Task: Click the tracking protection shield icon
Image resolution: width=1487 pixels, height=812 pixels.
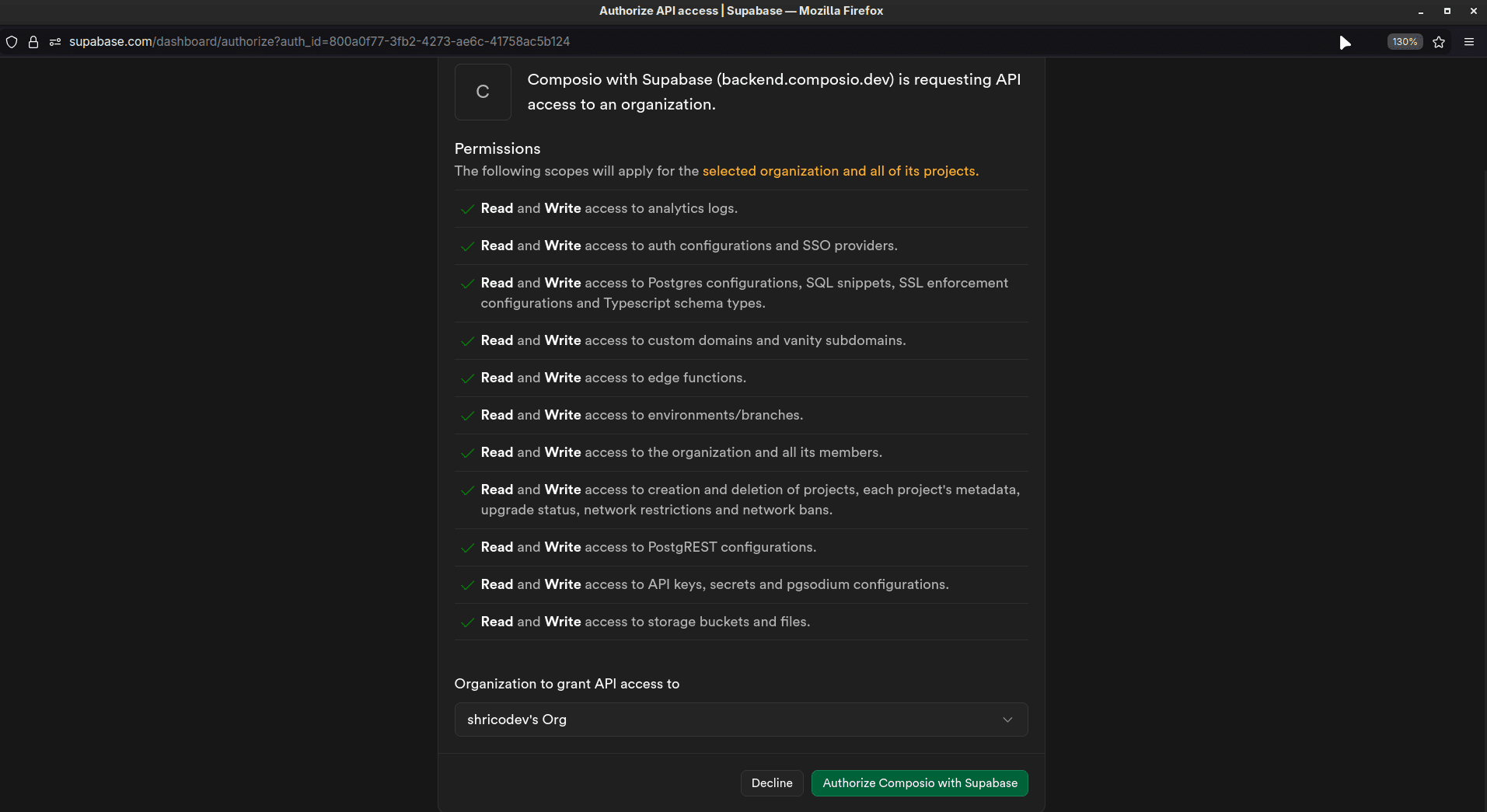Action: (x=12, y=42)
